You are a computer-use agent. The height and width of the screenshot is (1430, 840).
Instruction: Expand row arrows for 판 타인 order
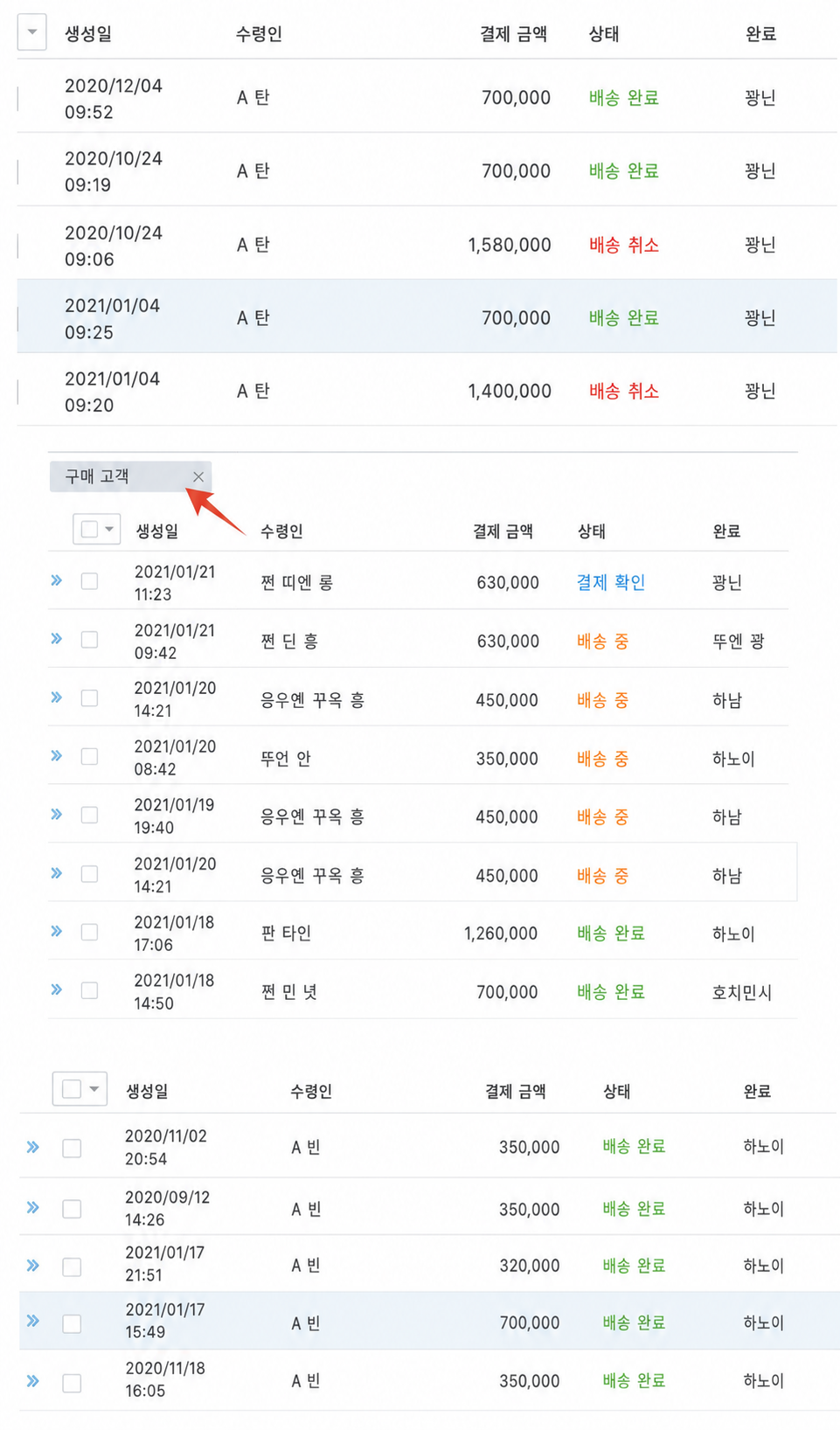[x=57, y=932]
